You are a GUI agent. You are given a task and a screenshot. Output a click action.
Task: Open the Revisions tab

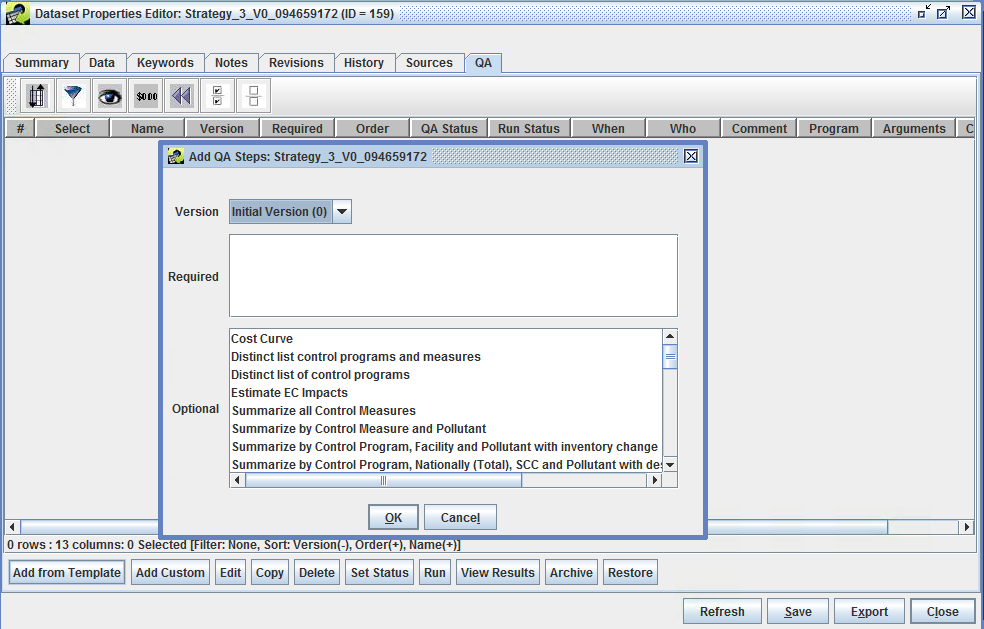(296, 62)
